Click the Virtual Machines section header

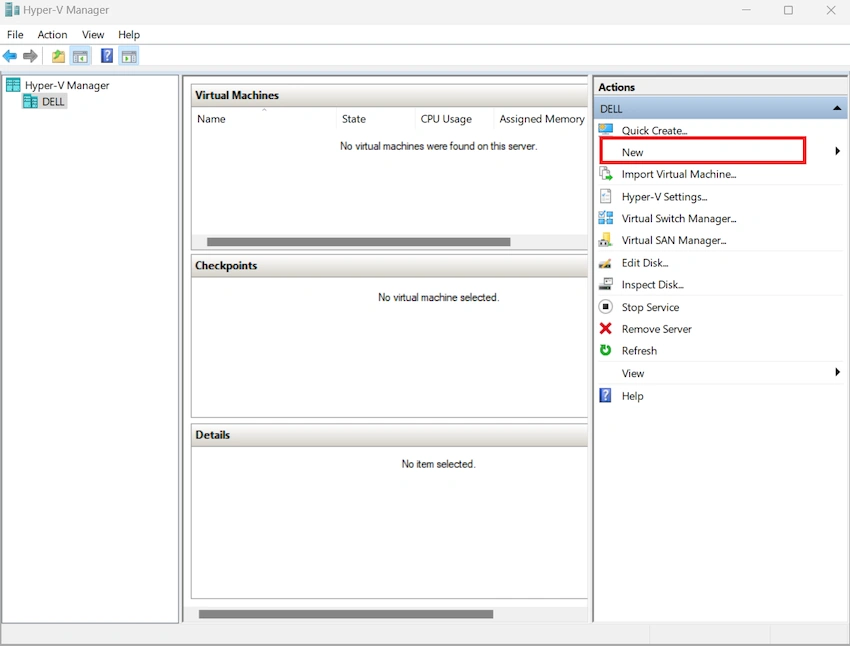point(389,95)
